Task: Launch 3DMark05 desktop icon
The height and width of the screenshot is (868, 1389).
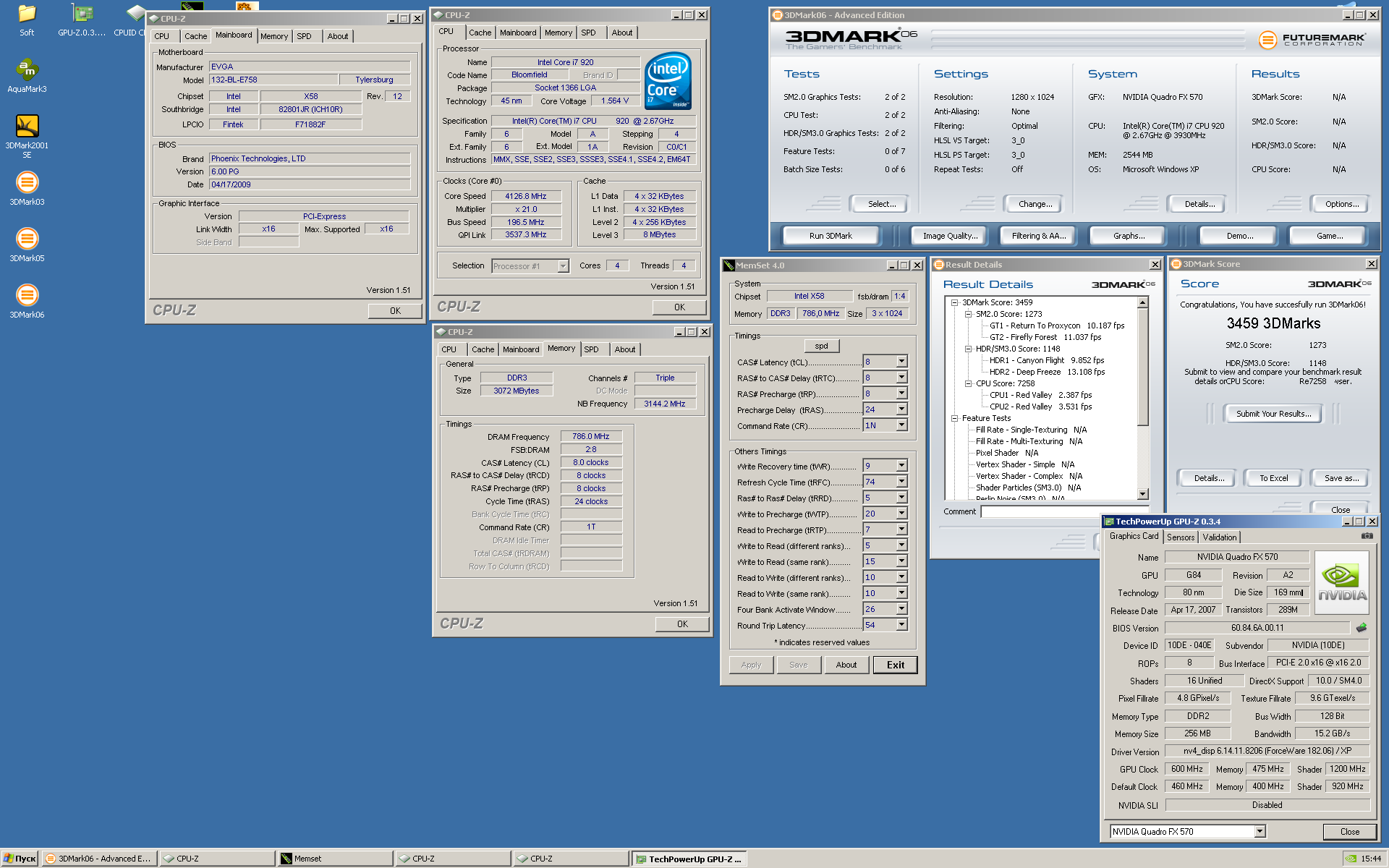Action: coord(27,244)
